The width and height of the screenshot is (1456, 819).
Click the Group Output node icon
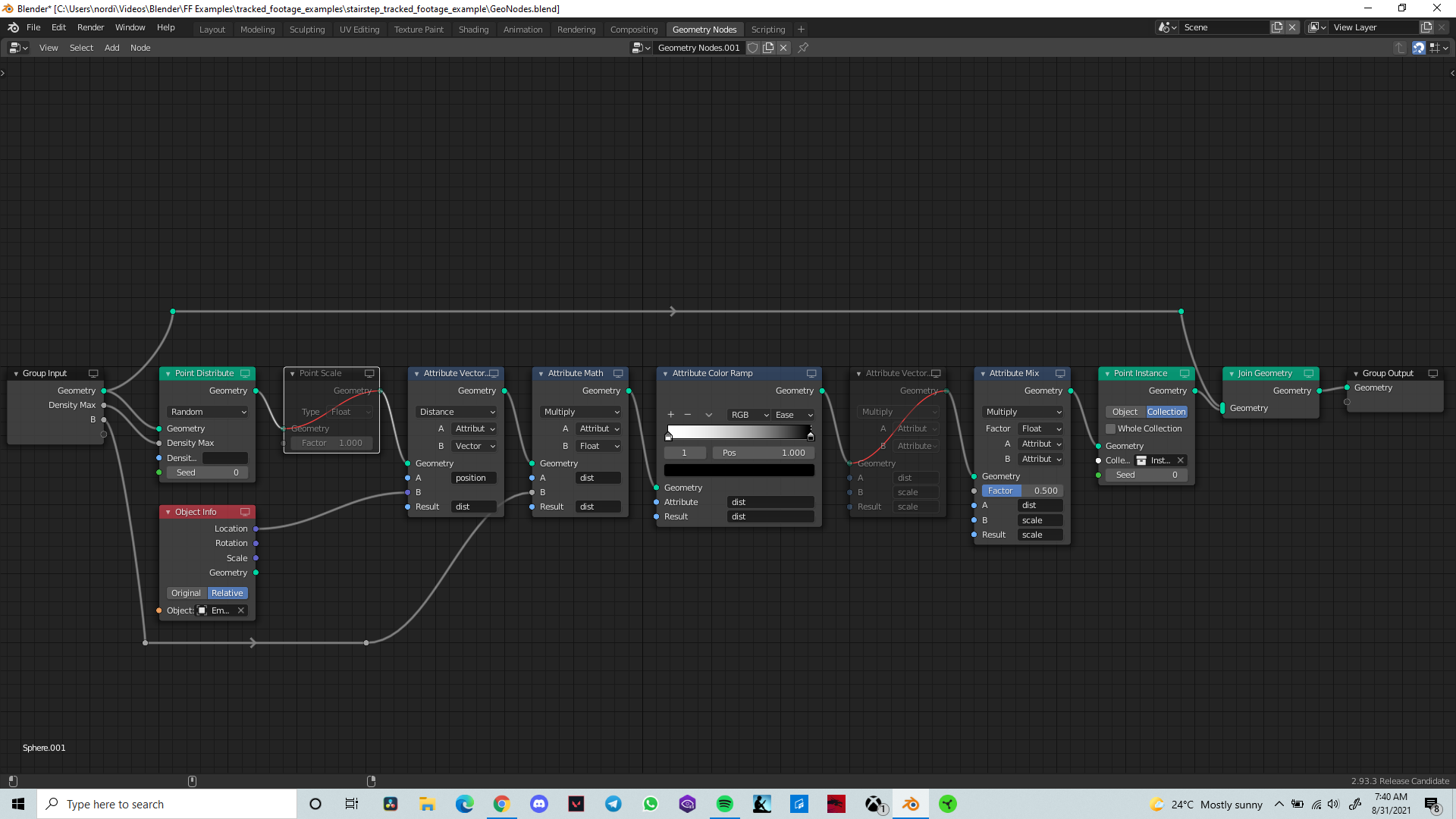(1432, 373)
